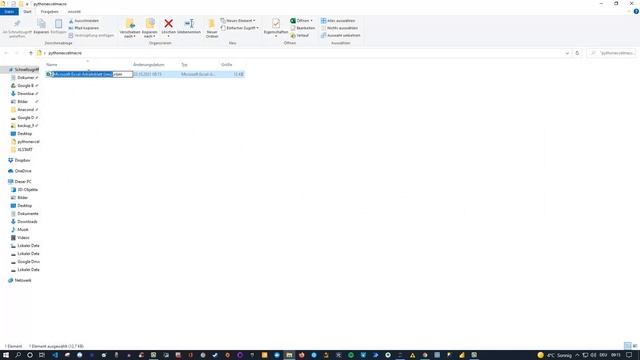Click the large Kopieren ribbon button
Viewport: 640px width, 360px height.
click(x=41, y=26)
